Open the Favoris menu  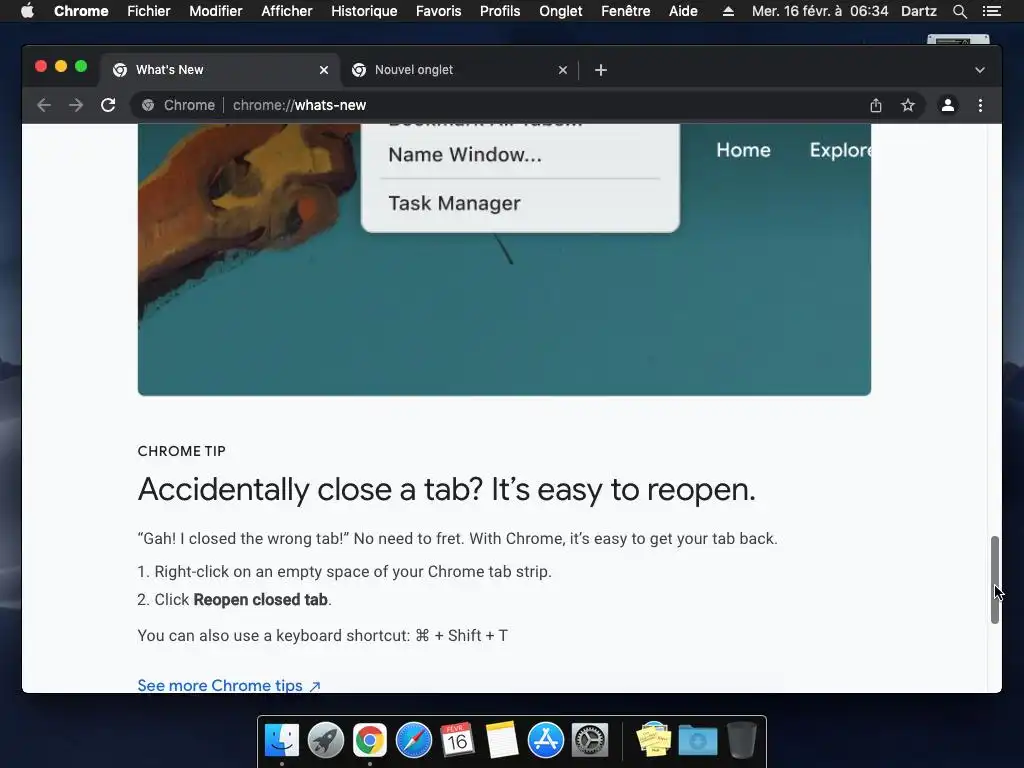[x=438, y=11]
